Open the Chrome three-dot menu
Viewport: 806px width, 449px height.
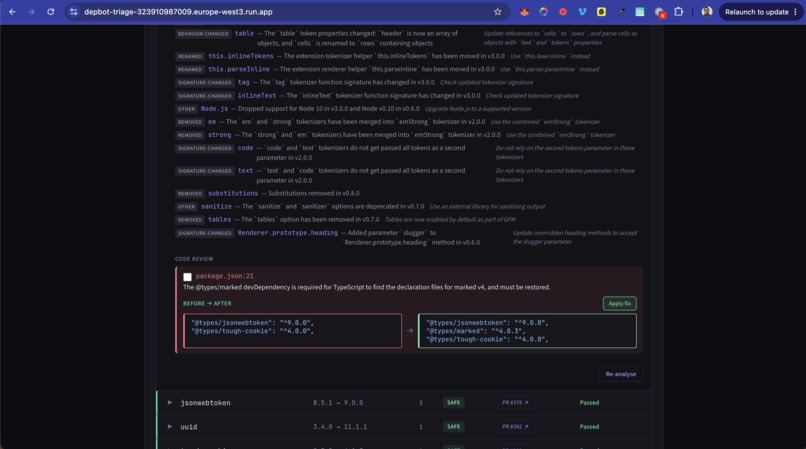[x=795, y=12]
